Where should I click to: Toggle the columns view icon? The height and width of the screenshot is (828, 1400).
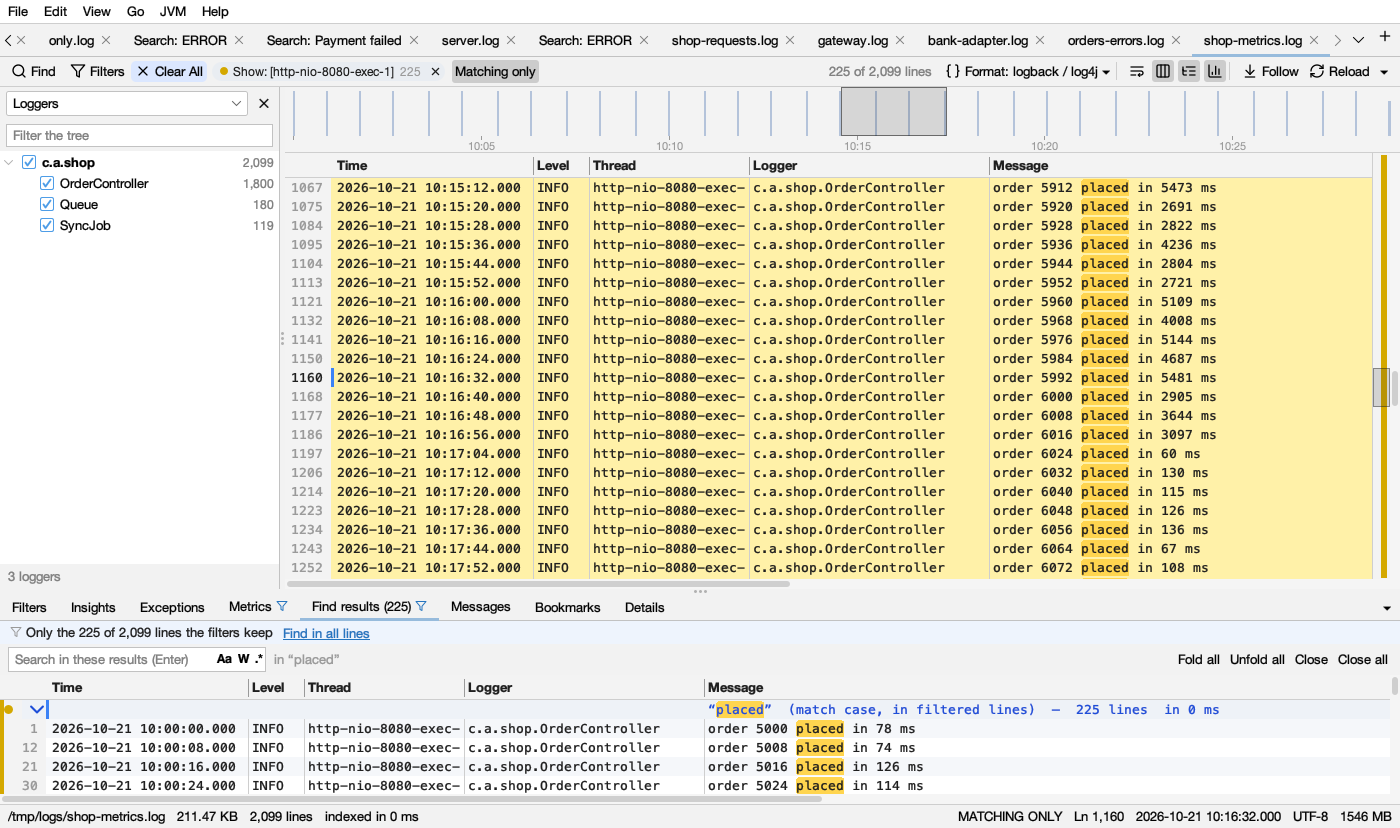point(1163,71)
